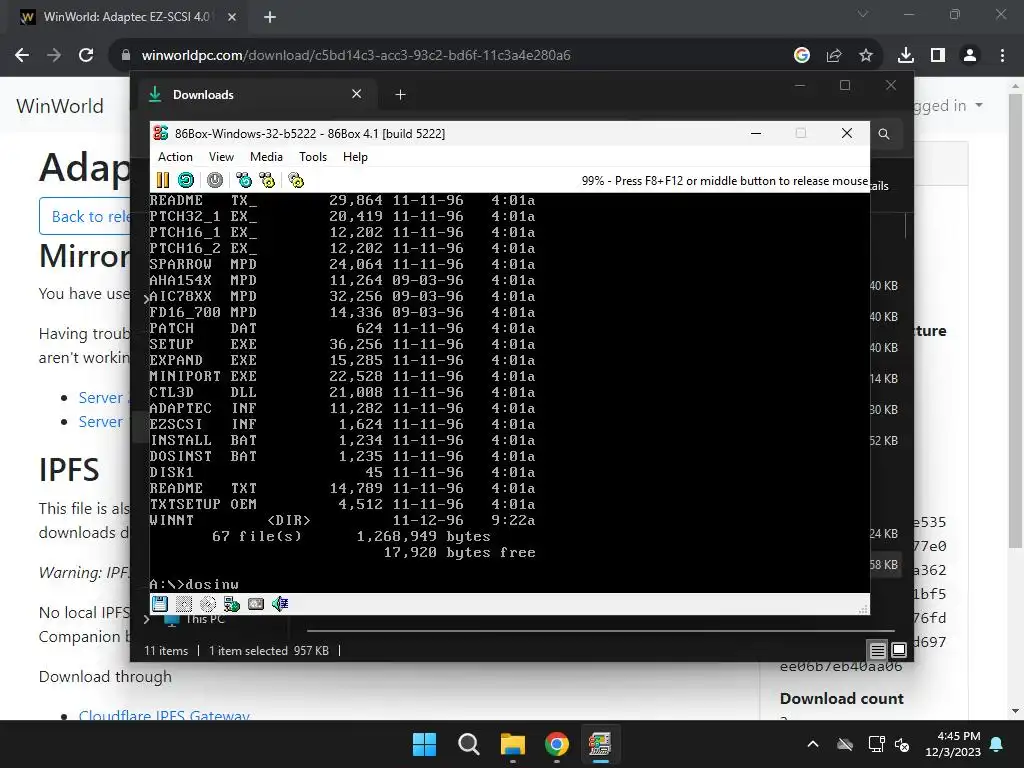
Task: Send Ctrl+Alt+Del via toolbar icon
Action: [244, 180]
